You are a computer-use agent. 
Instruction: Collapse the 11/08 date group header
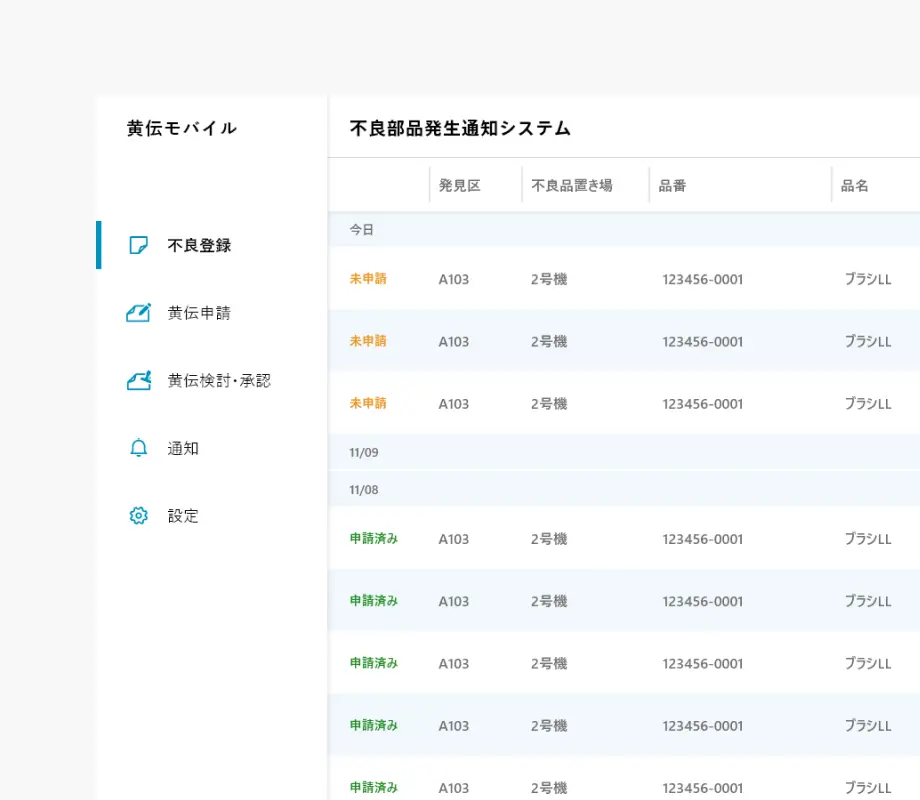tap(364, 490)
